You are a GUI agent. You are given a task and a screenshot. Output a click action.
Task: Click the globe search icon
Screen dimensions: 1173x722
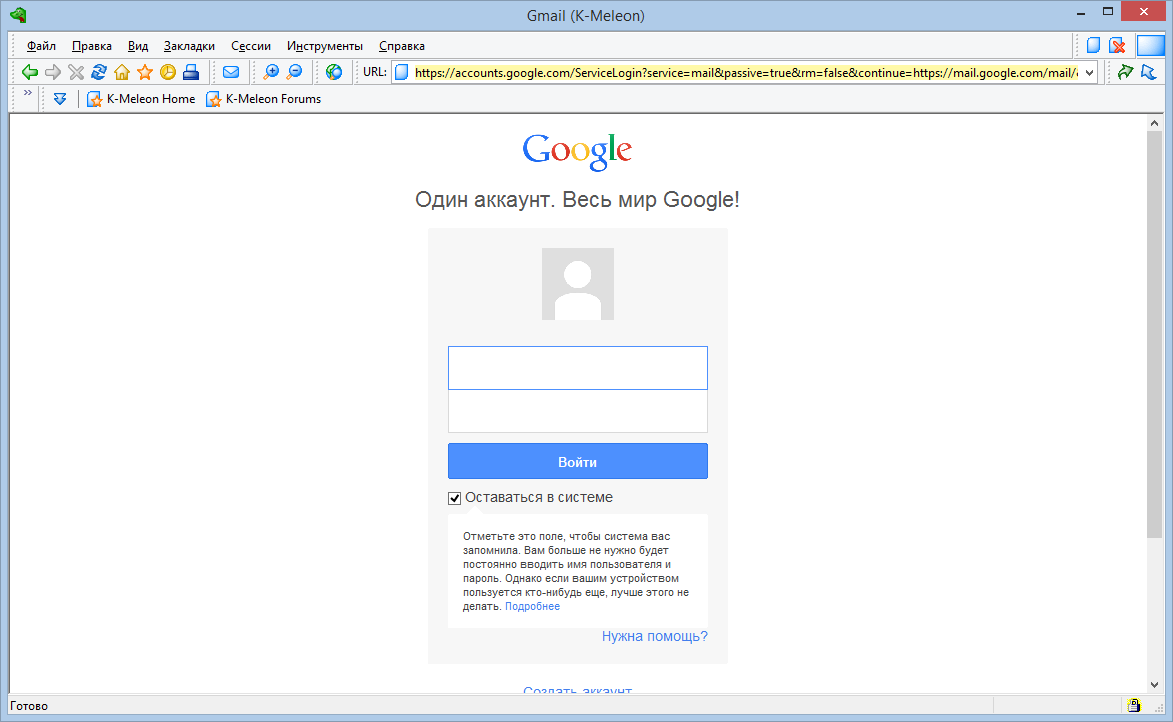coord(334,72)
